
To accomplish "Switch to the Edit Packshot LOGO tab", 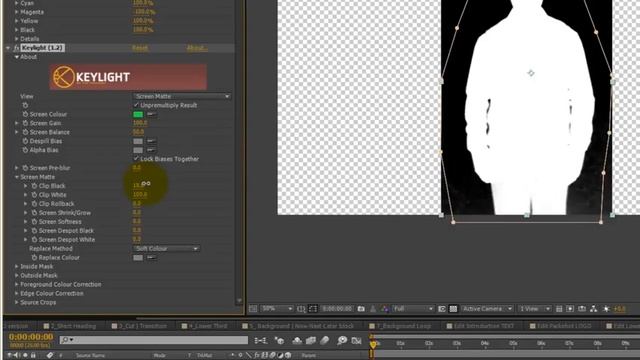I will point(564,326).
